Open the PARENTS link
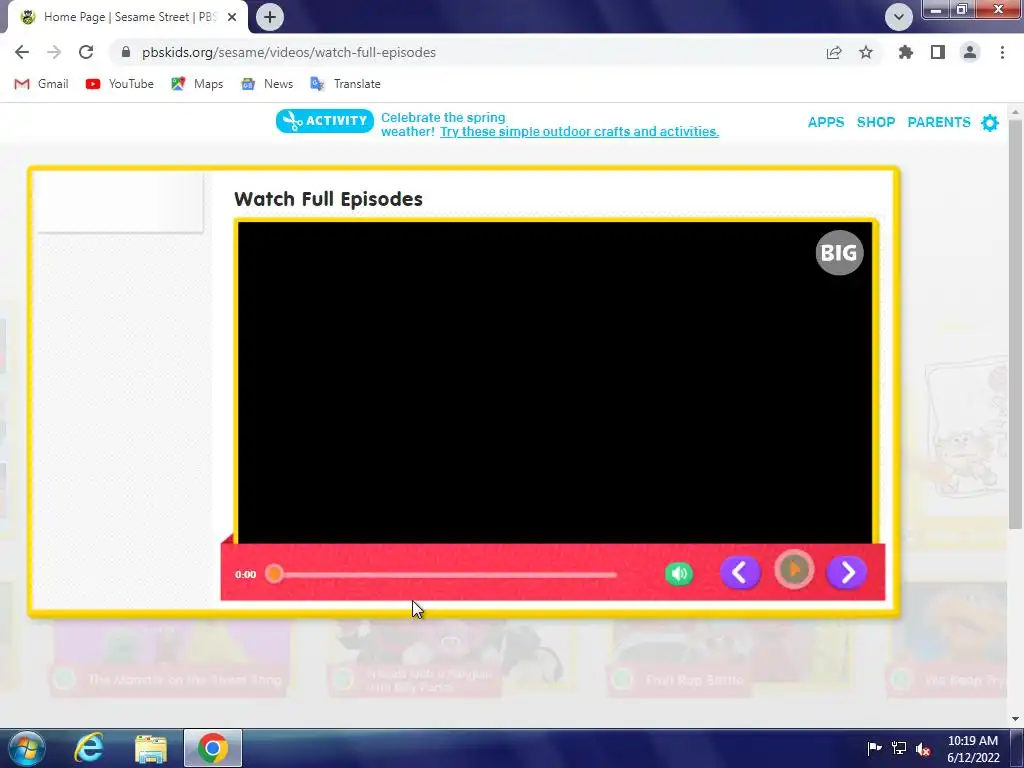Image resolution: width=1024 pixels, height=768 pixels. pyautogui.click(x=938, y=122)
